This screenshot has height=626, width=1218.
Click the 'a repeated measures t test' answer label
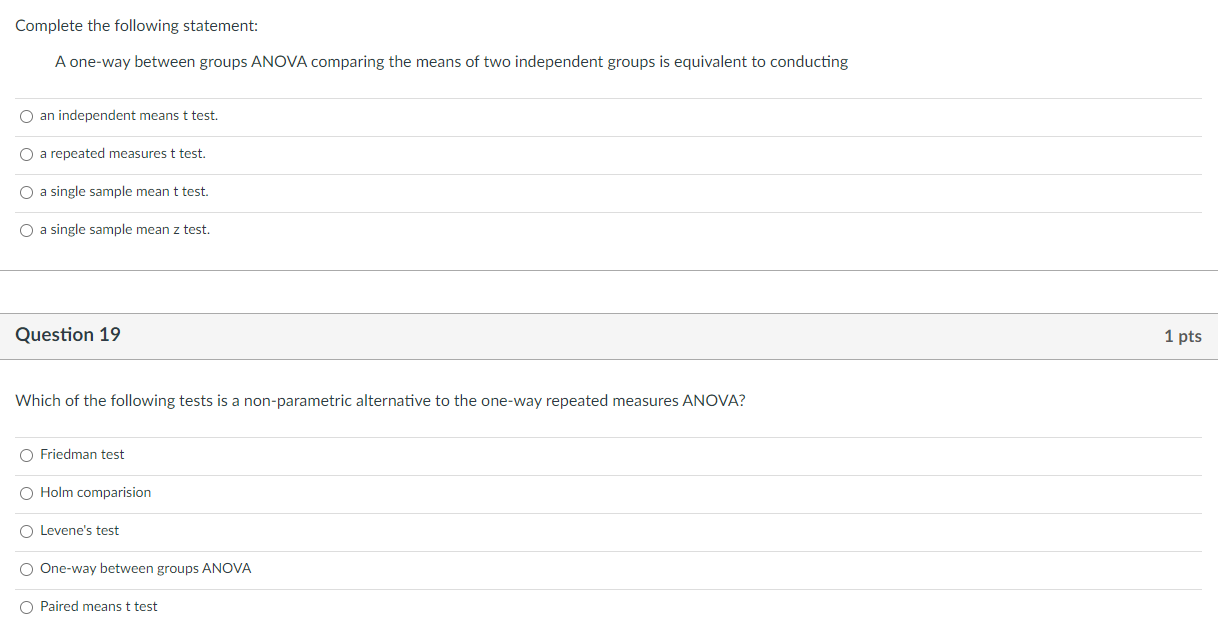(x=122, y=153)
